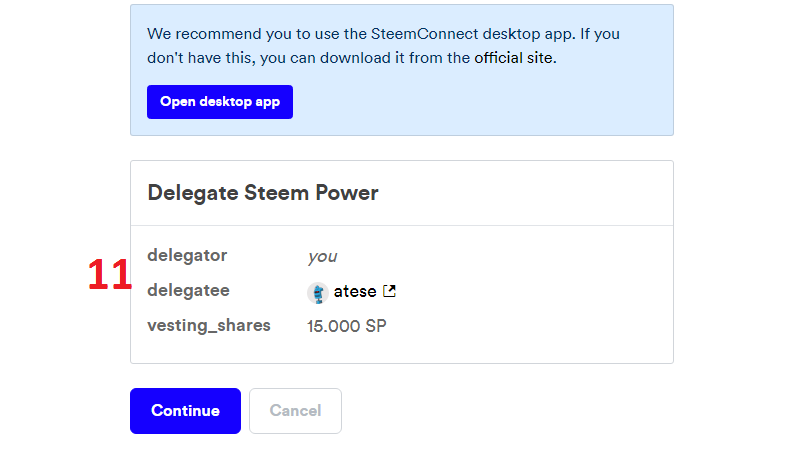Cancel the delegation request

click(x=295, y=411)
